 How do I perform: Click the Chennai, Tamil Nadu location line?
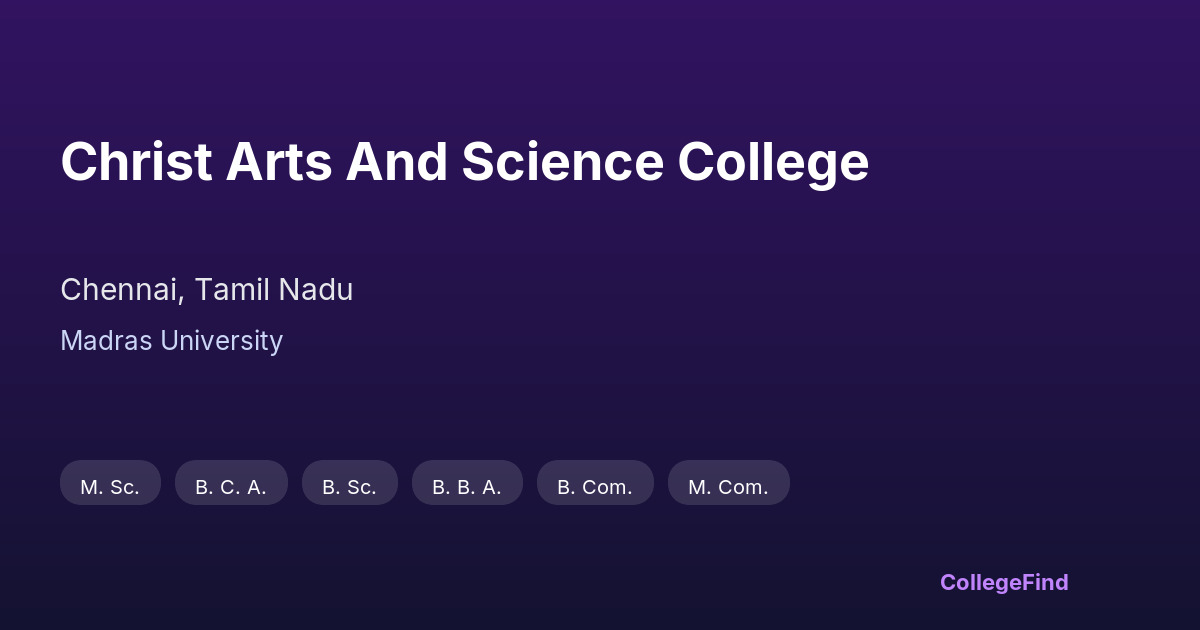[x=206, y=290]
